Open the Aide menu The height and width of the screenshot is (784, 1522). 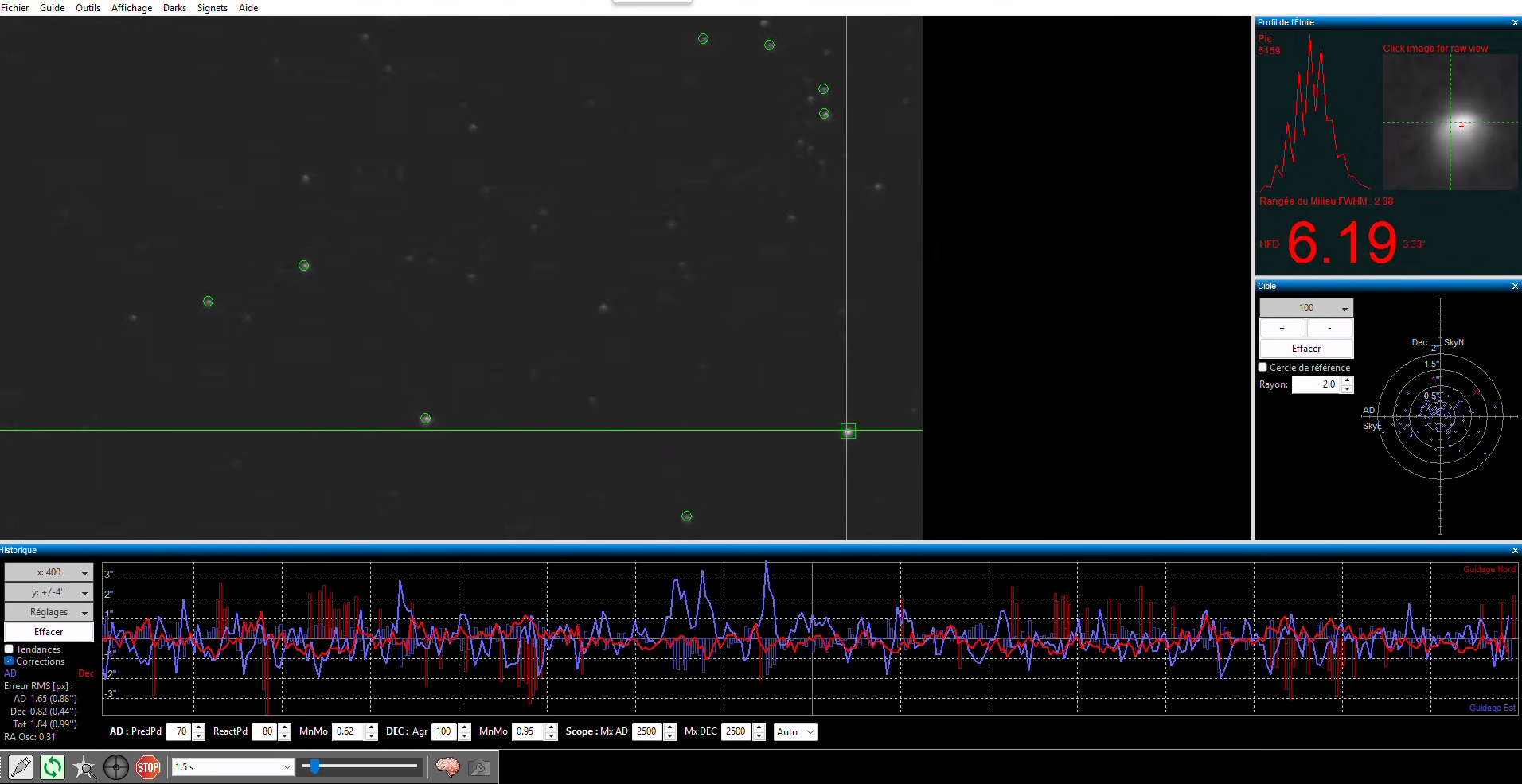click(x=248, y=8)
